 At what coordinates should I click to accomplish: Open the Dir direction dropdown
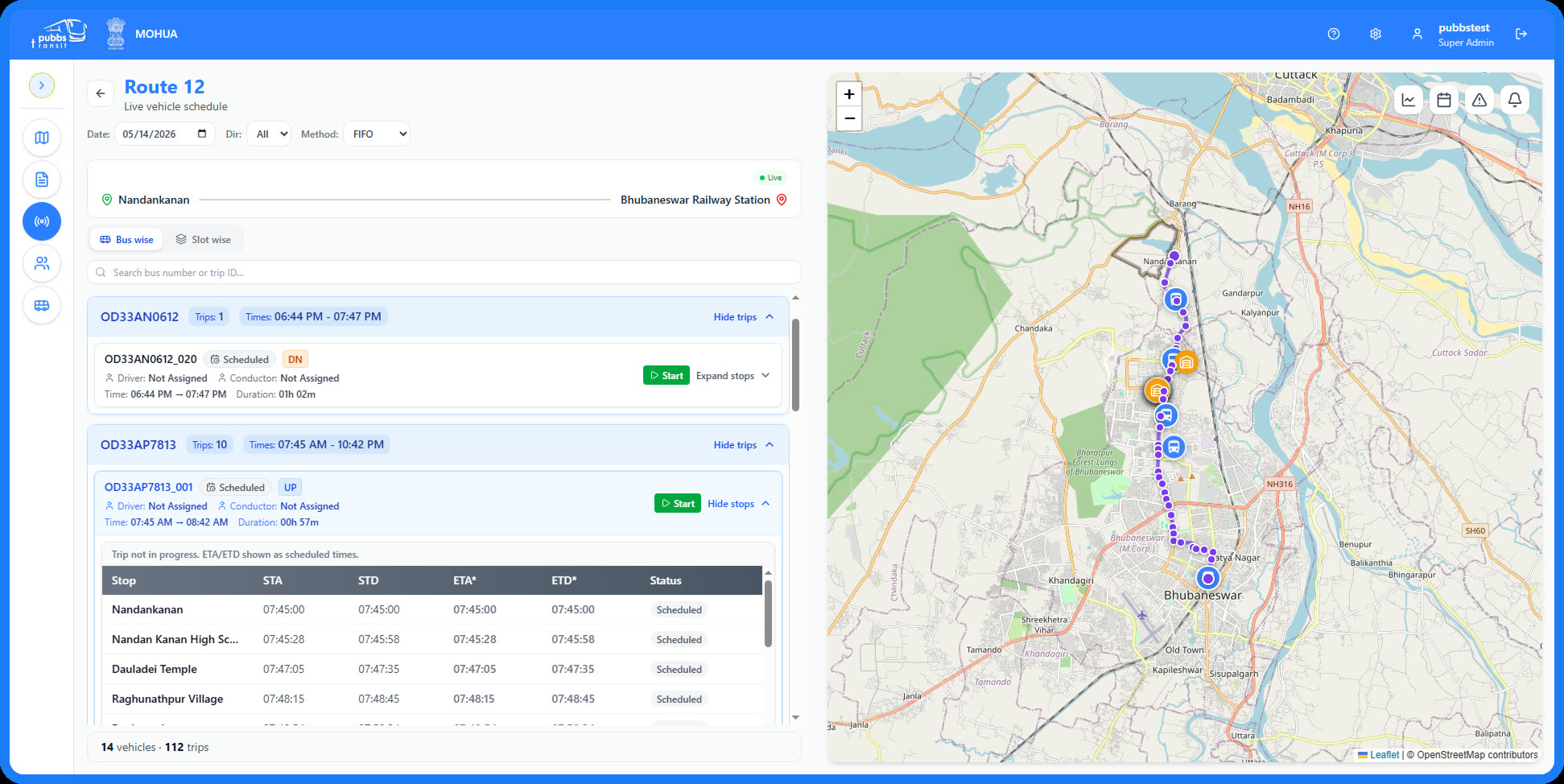(269, 134)
